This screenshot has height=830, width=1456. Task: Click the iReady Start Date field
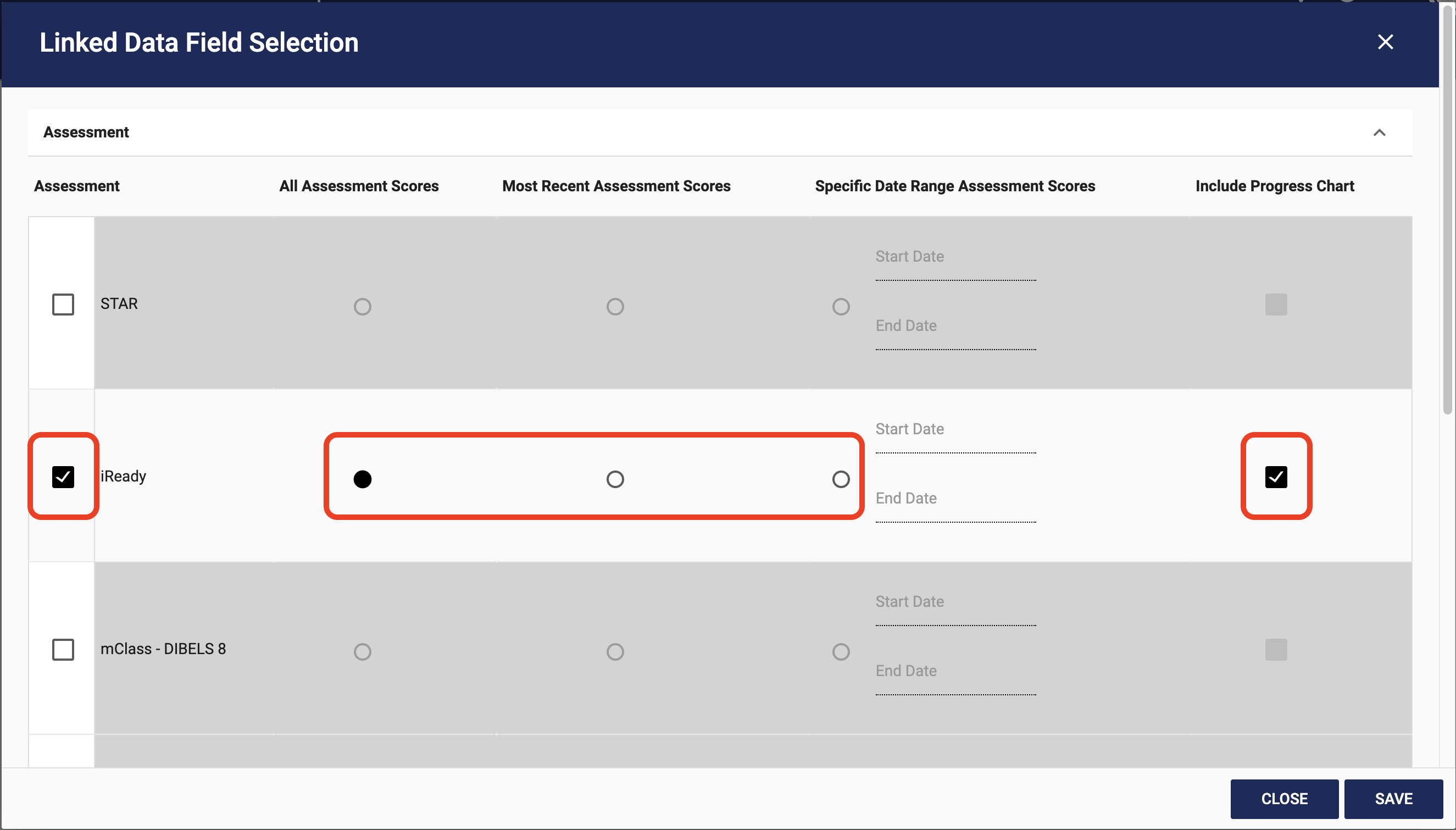coord(955,441)
